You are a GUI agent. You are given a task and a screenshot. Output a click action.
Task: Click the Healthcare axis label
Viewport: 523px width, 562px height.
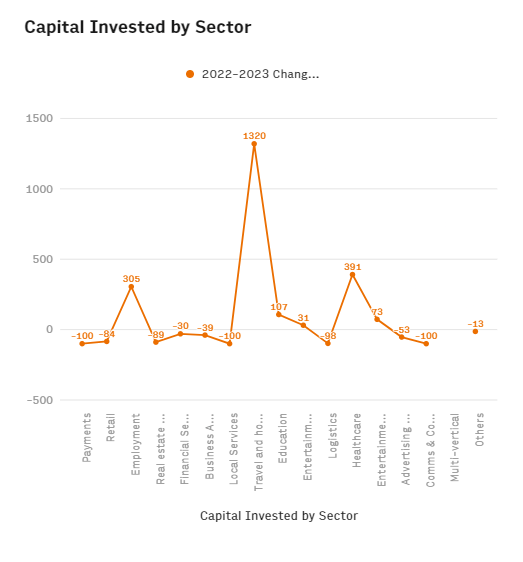tap(356, 440)
